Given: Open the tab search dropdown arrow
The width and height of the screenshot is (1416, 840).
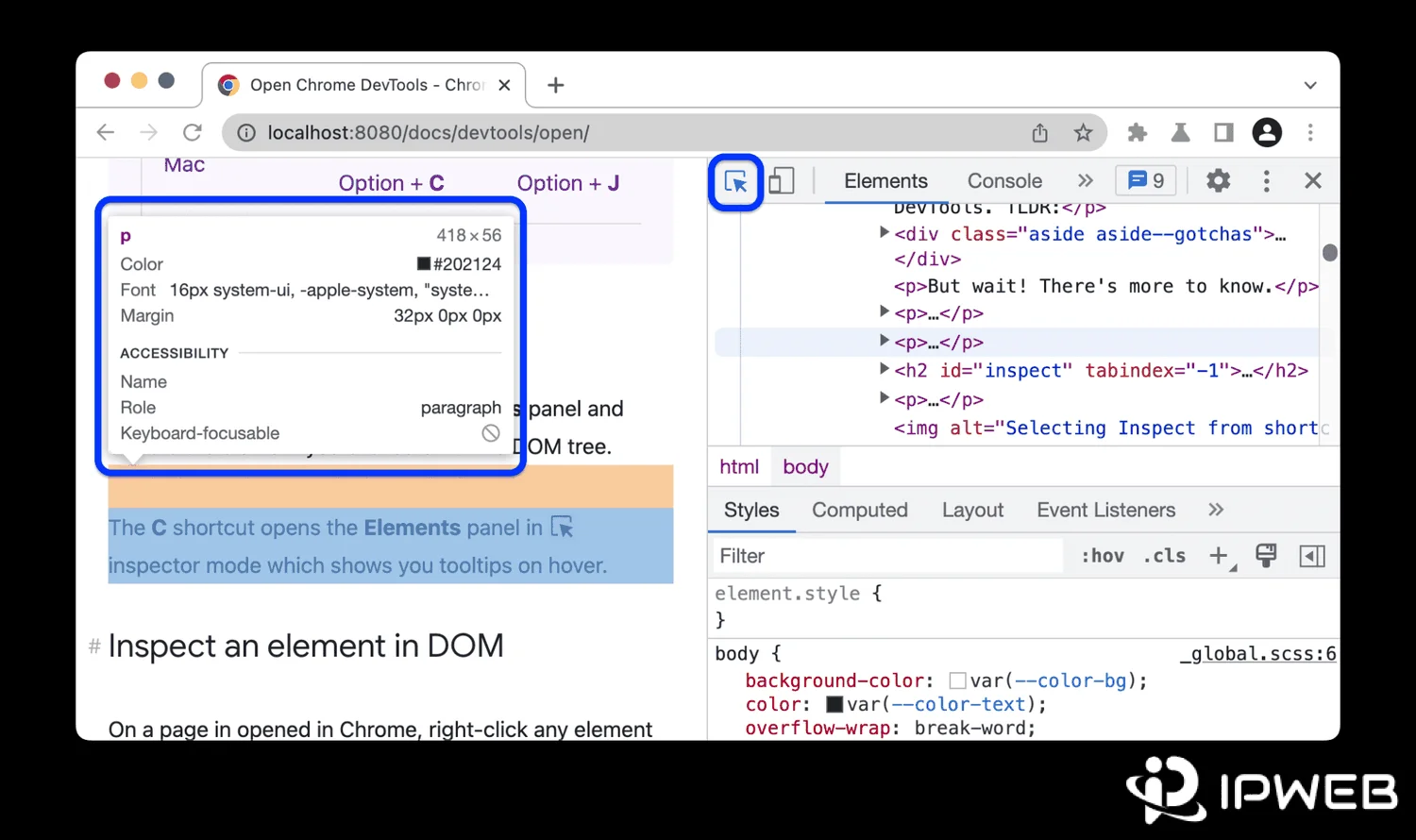Looking at the screenshot, I should (1310, 85).
